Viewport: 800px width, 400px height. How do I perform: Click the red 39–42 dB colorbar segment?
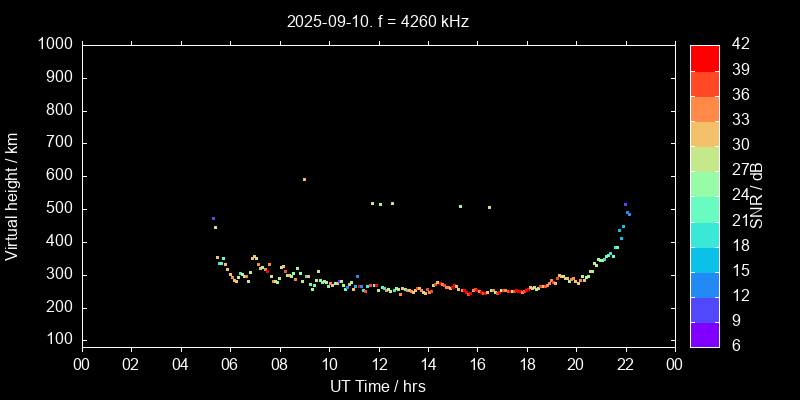point(704,57)
